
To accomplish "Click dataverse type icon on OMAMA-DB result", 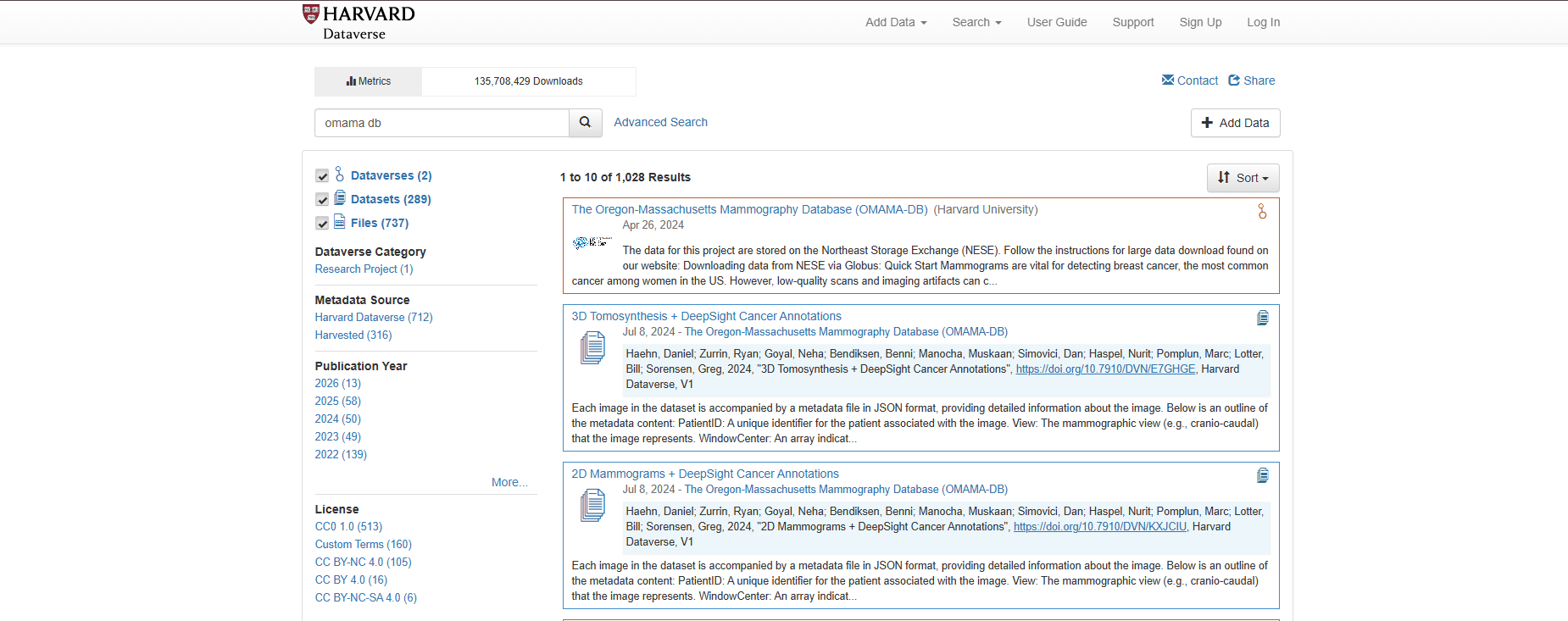I will [x=1262, y=212].
